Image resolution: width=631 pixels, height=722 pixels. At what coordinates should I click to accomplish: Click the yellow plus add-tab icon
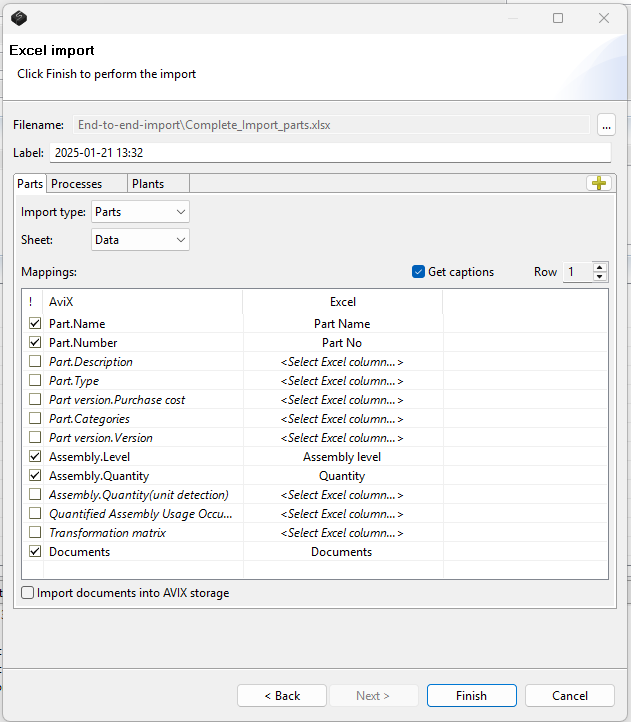pyautogui.click(x=599, y=183)
